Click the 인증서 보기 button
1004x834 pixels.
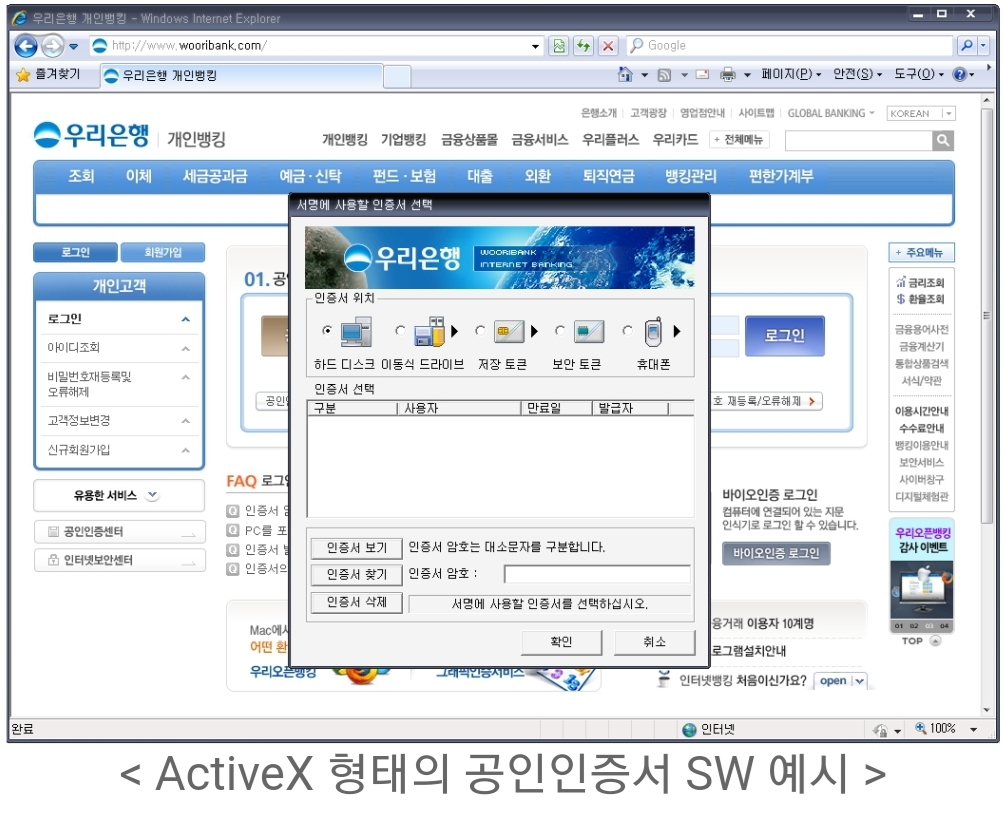click(x=357, y=548)
